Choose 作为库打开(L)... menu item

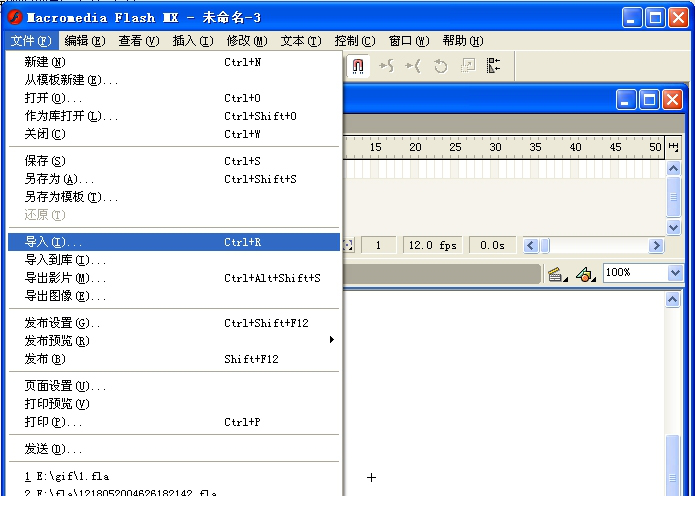click(x=174, y=116)
